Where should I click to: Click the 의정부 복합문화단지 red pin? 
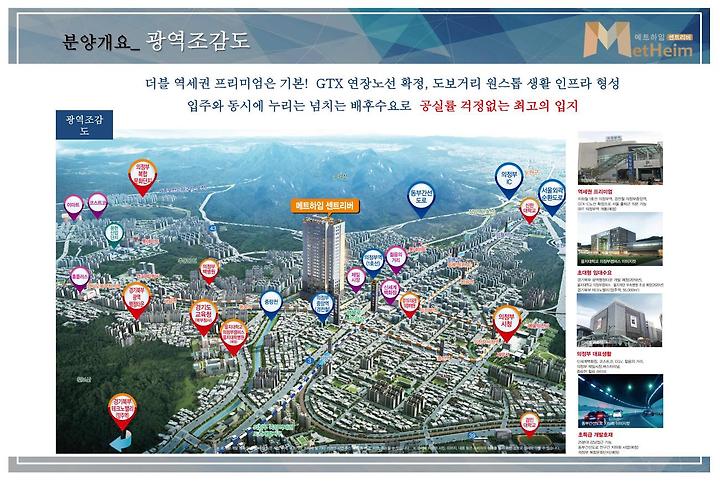(x=142, y=178)
